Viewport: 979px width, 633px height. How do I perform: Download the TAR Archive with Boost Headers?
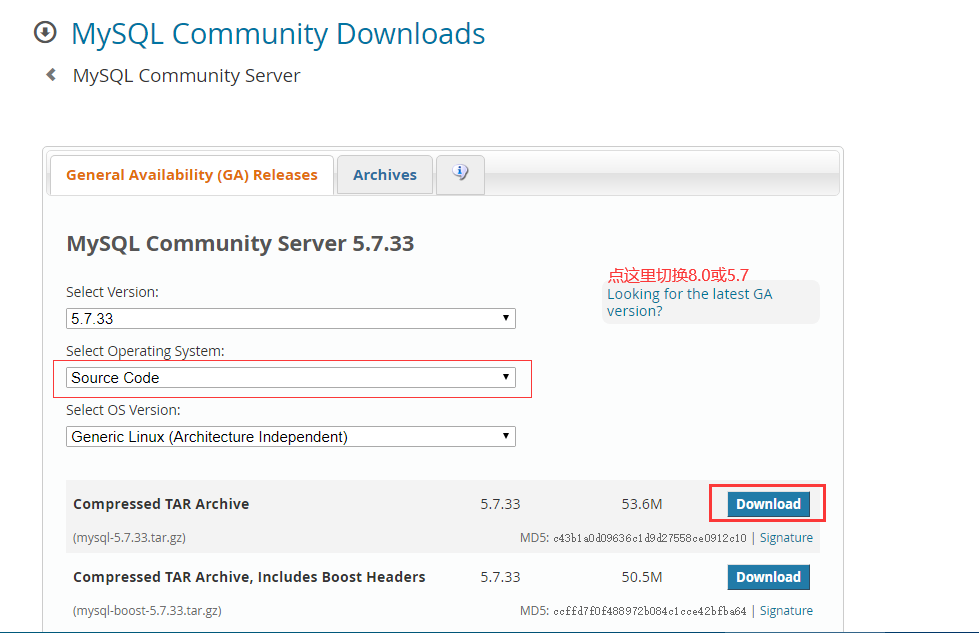point(768,577)
